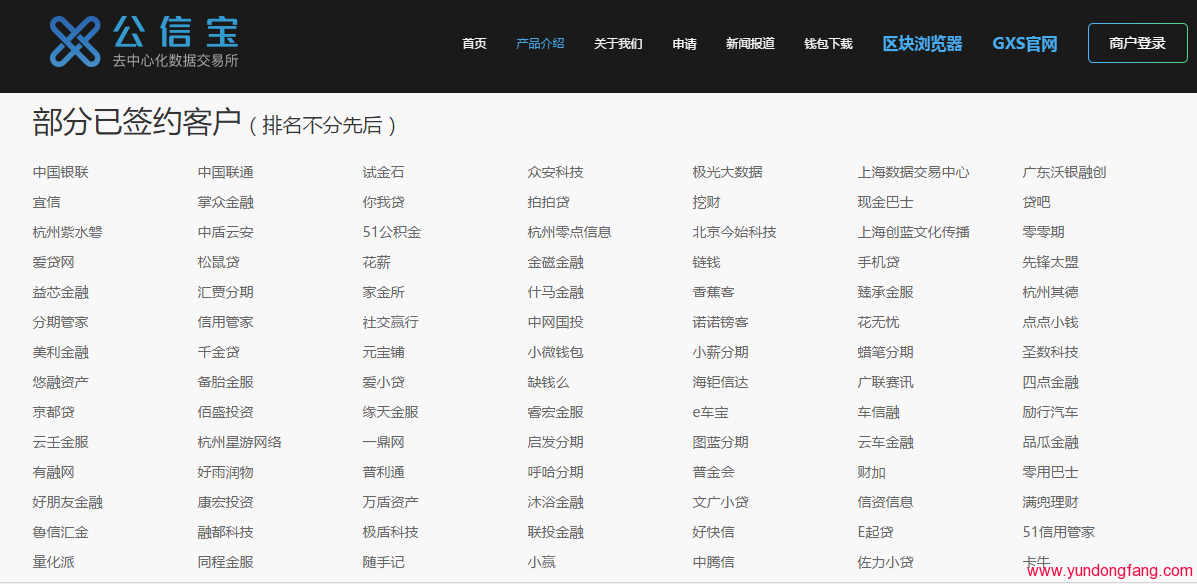Viewport: 1197px width, 584px height.
Task: Visit the GXS官网 link
Action: pyautogui.click(x=1024, y=43)
